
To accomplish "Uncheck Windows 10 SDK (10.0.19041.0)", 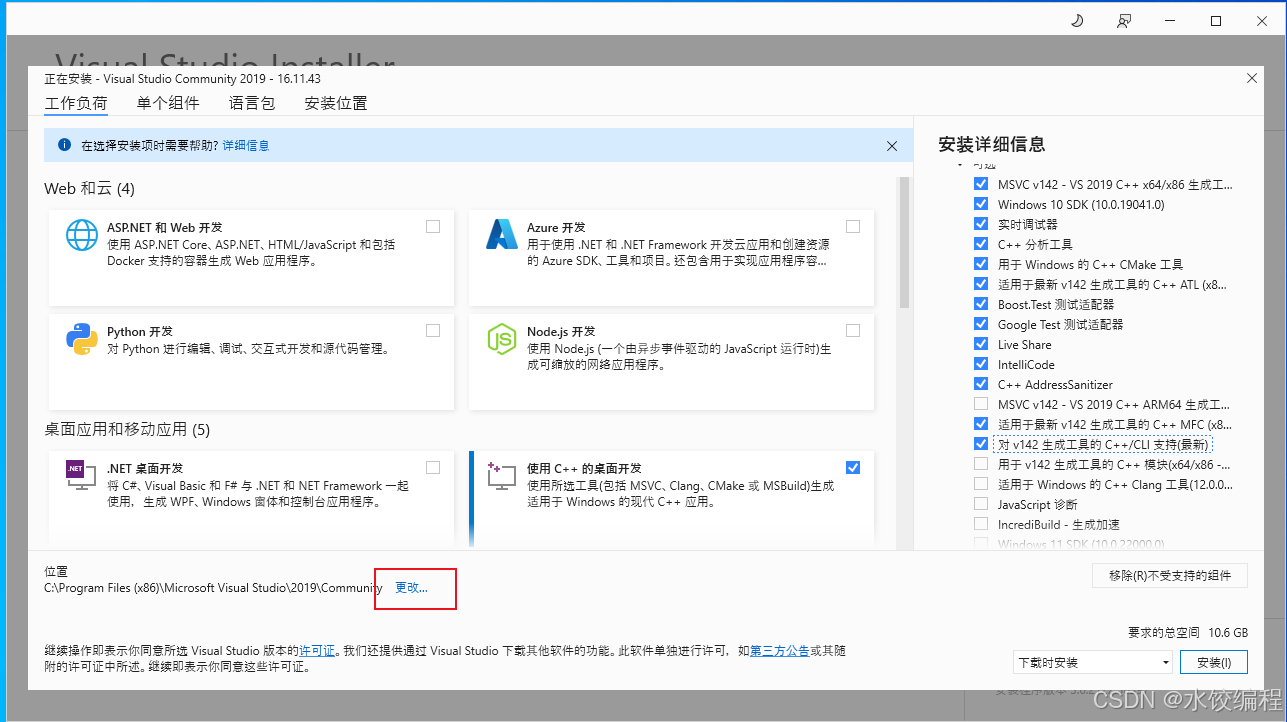I will tap(980, 204).
